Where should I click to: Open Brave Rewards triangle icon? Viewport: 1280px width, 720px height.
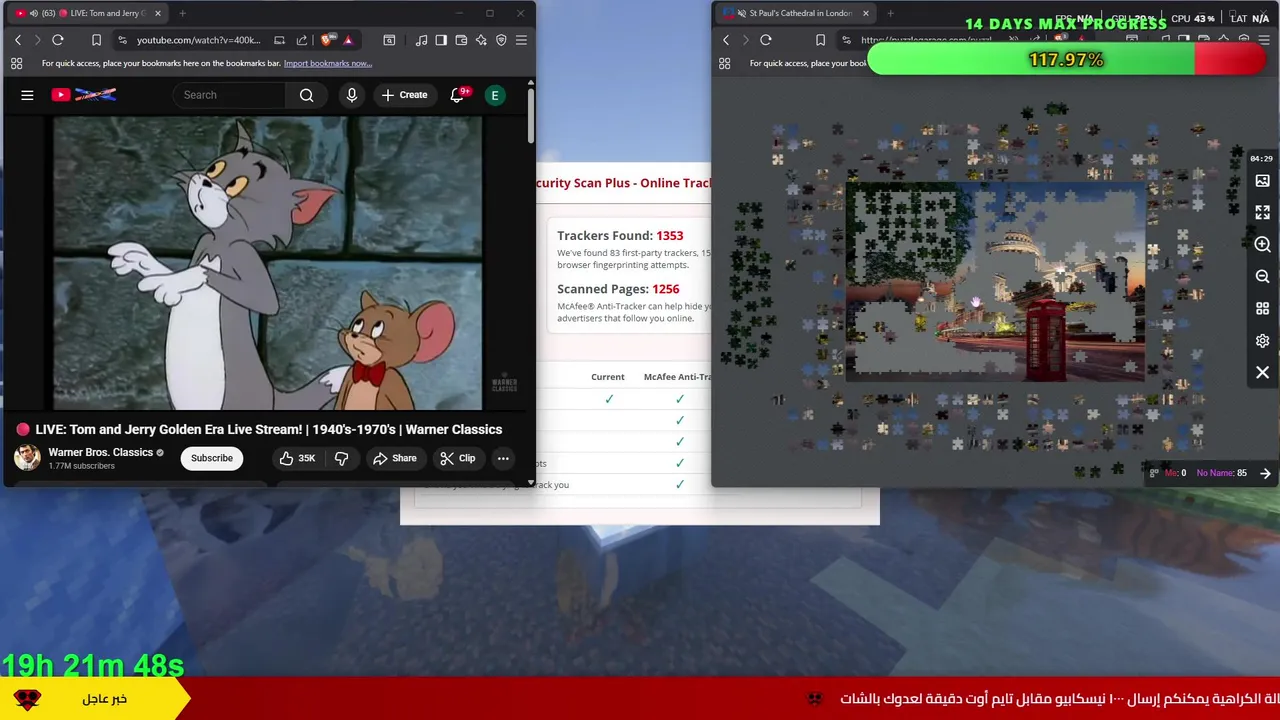(x=348, y=40)
